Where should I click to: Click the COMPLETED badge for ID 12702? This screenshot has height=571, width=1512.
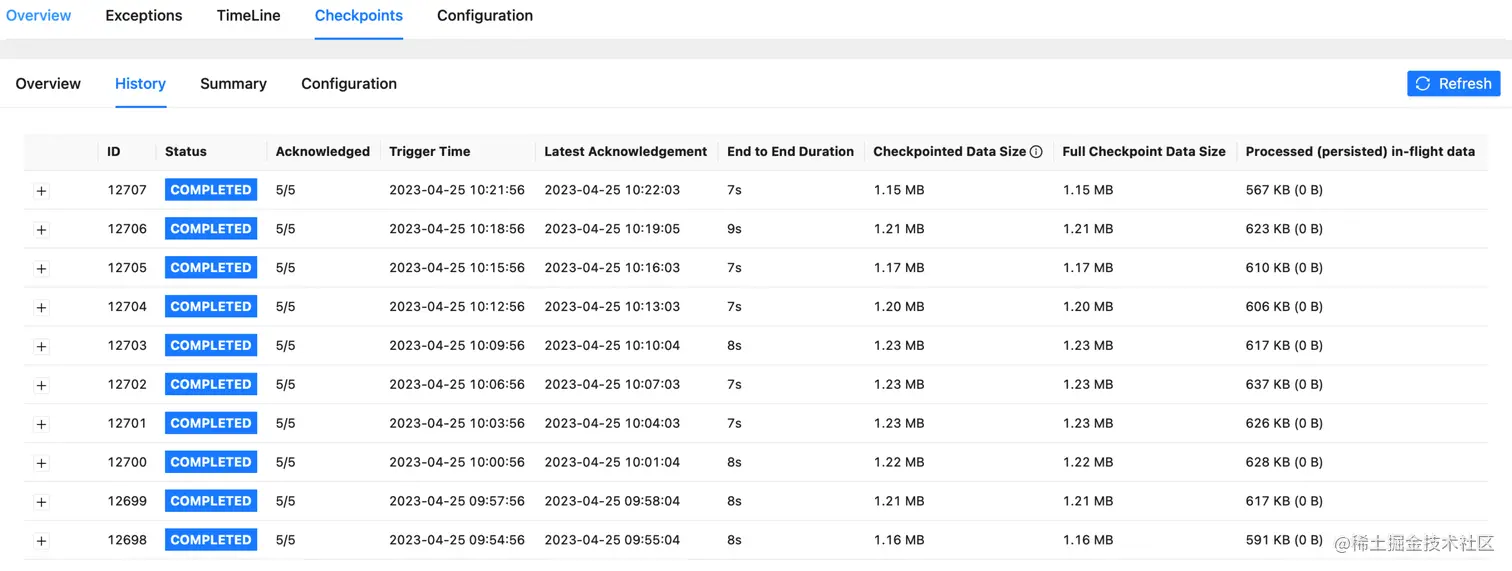[211, 385]
